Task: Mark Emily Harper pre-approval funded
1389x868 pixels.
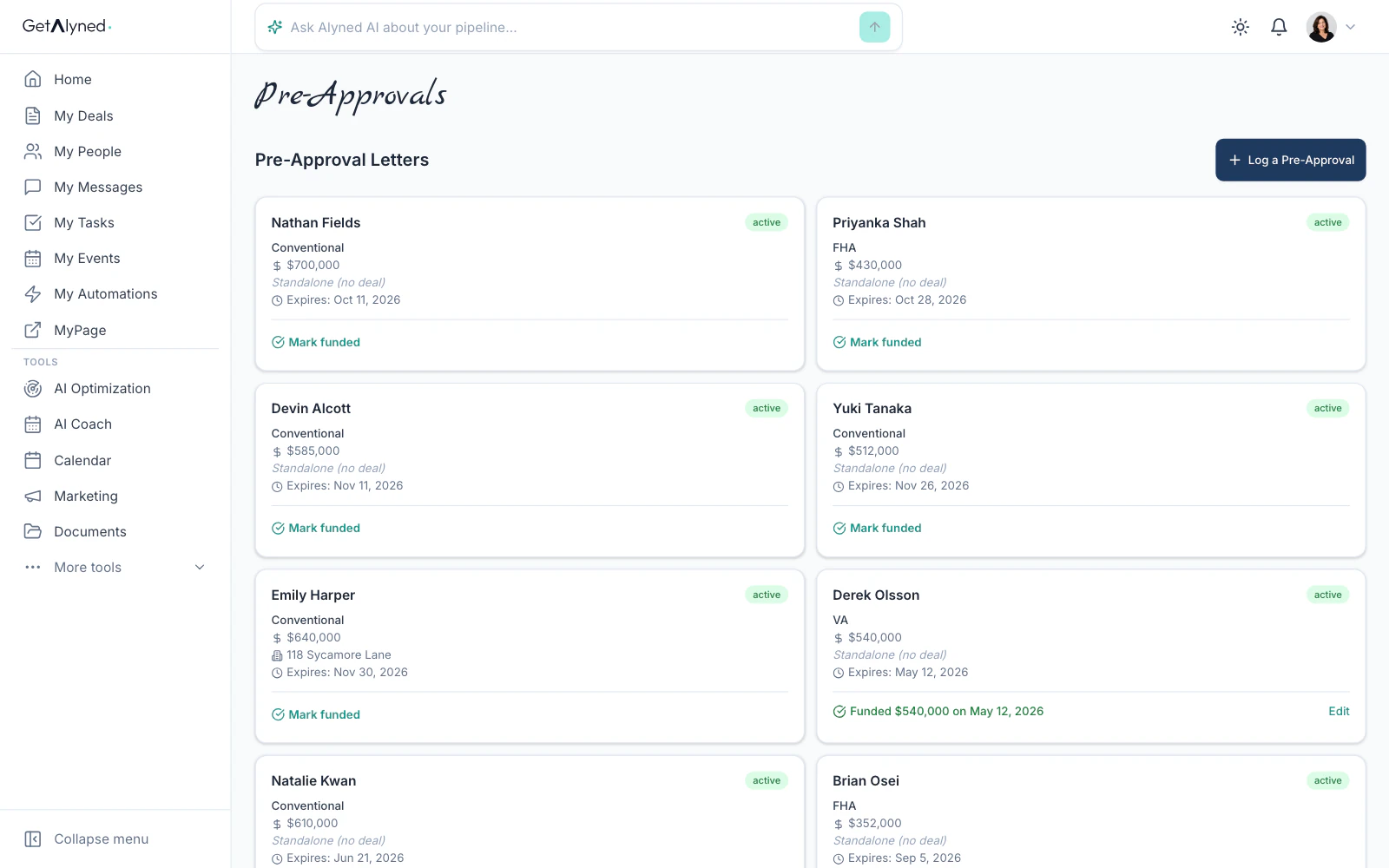Action: [x=316, y=714]
